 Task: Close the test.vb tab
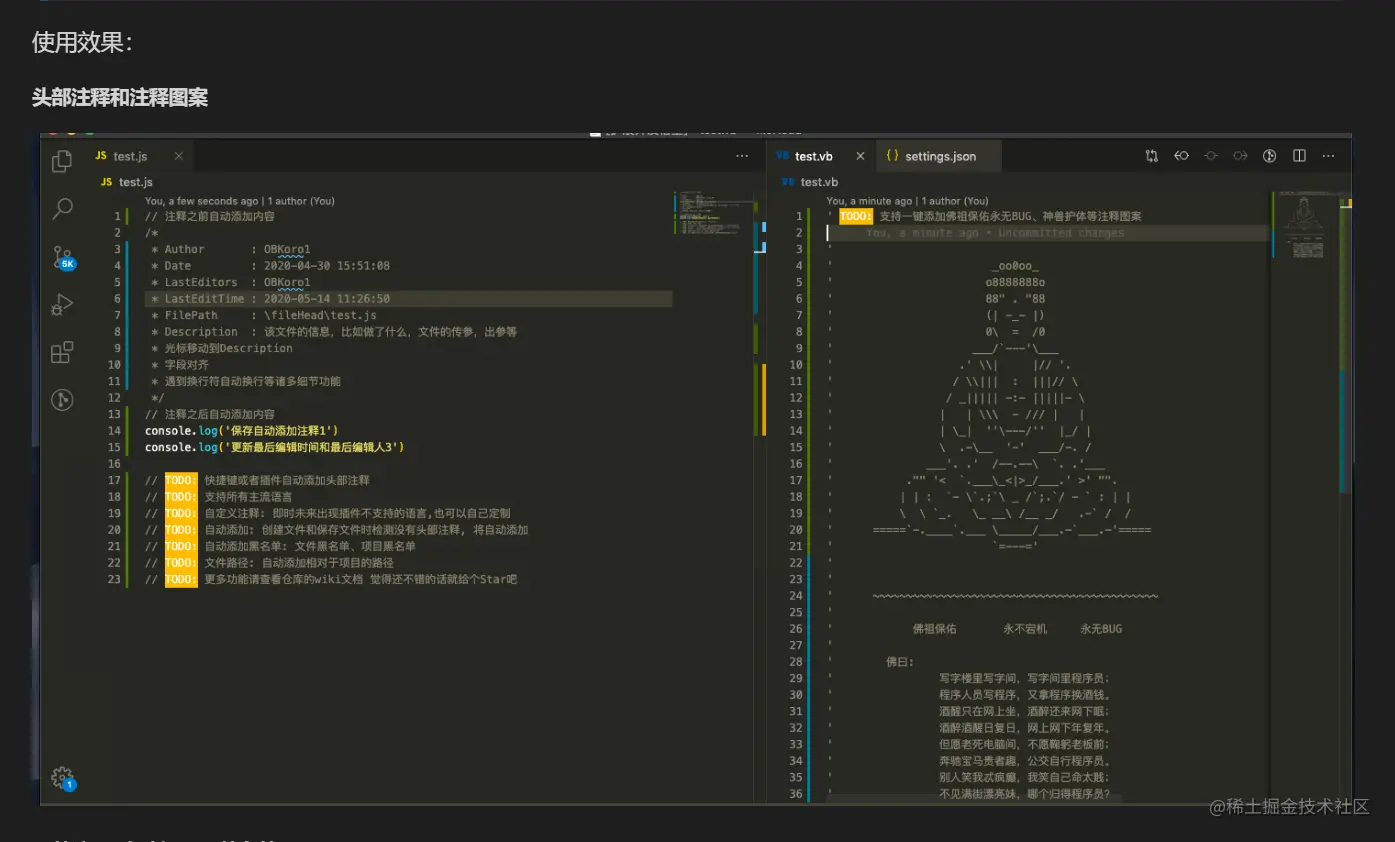859,156
